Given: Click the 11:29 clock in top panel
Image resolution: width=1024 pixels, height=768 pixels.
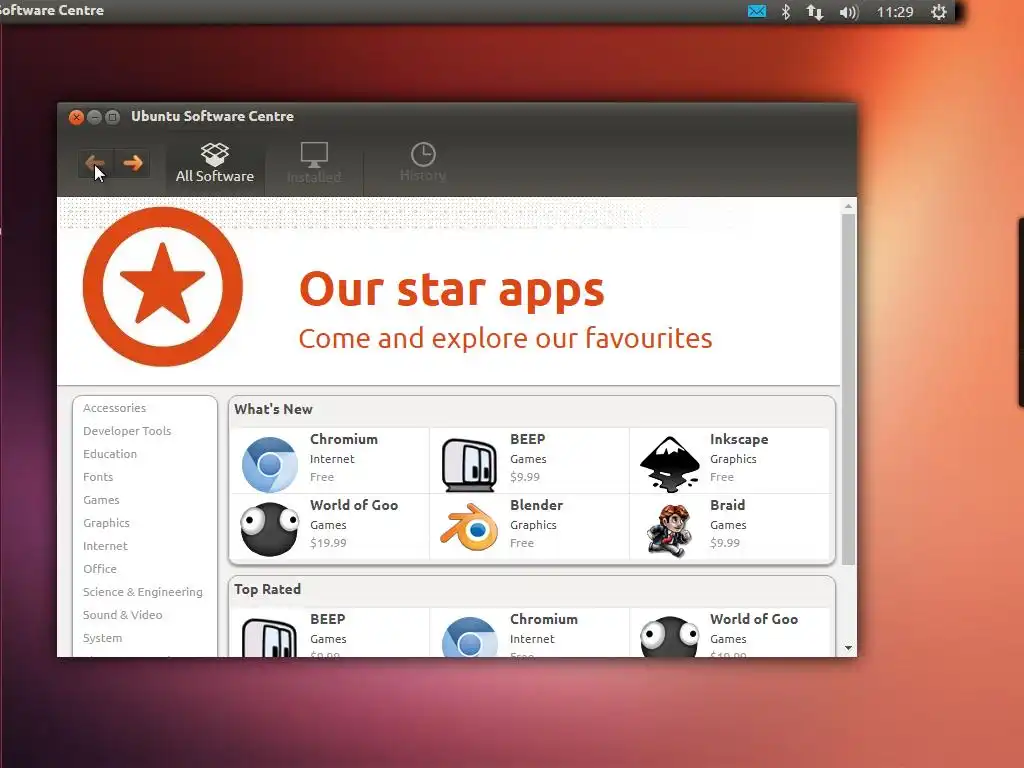Looking at the screenshot, I should tap(895, 12).
